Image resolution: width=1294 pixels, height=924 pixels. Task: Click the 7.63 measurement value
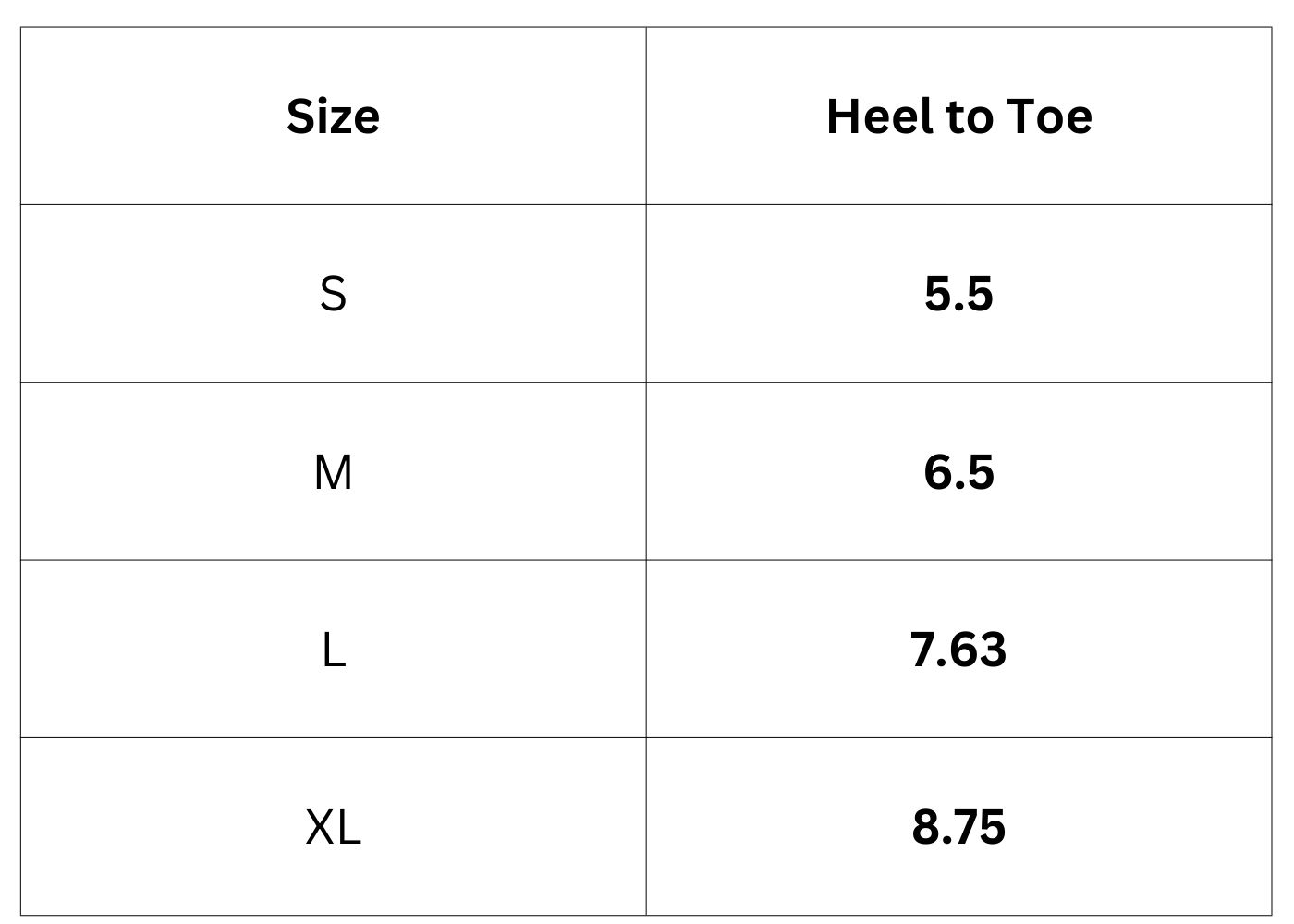click(x=958, y=650)
